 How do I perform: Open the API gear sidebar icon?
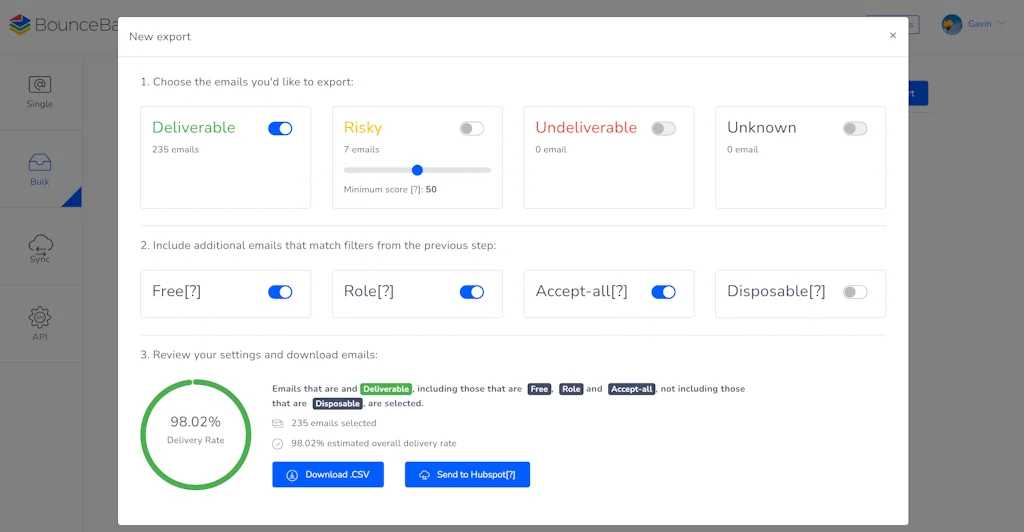40,318
